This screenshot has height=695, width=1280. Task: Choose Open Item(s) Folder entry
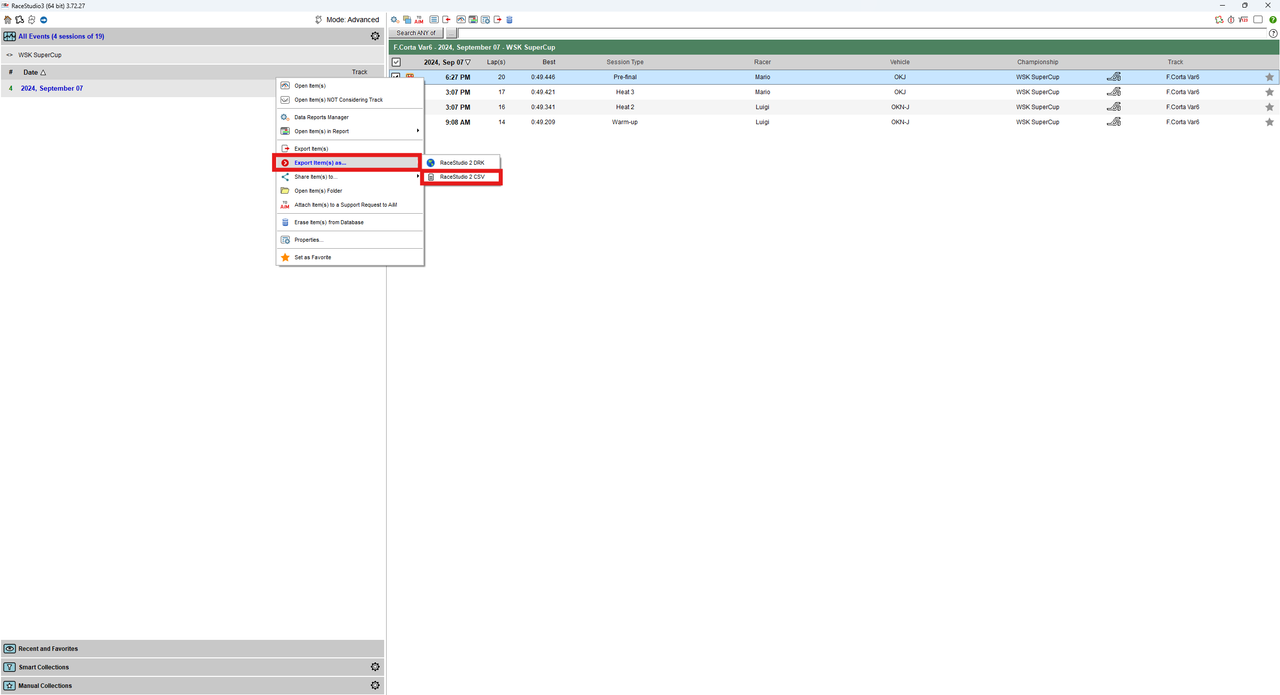[x=350, y=191]
